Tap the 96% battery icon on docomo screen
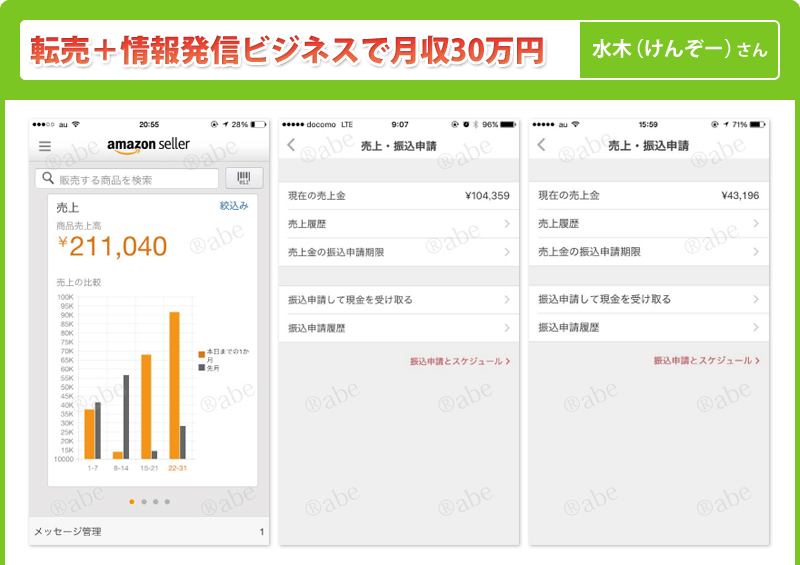The width and height of the screenshot is (800, 565). [508, 124]
